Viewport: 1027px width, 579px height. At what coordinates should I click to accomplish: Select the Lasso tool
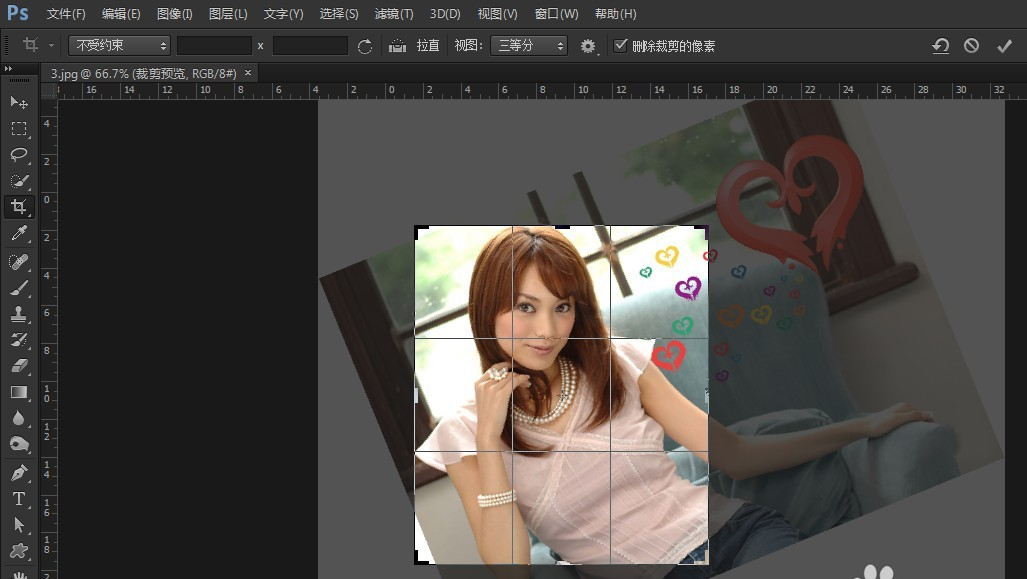(x=19, y=155)
